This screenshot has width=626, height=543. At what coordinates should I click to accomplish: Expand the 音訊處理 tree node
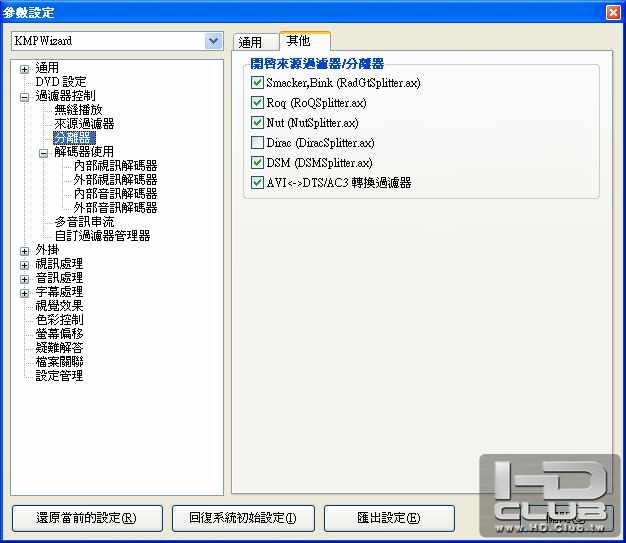24,279
